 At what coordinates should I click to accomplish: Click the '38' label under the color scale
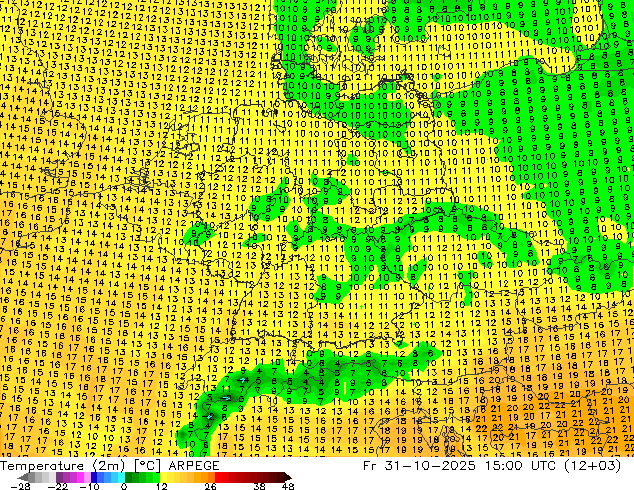coord(259,486)
